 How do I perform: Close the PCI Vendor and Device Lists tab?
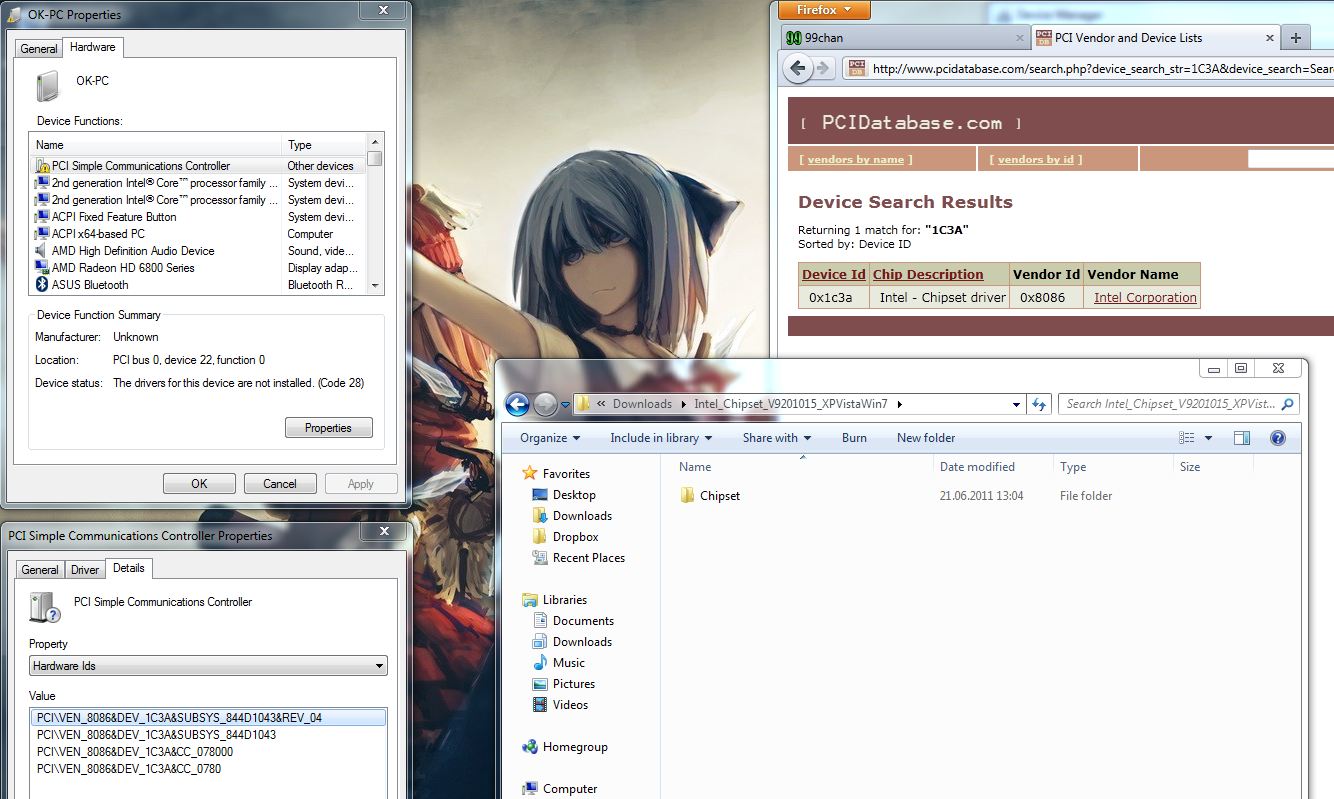[1270, 38]
